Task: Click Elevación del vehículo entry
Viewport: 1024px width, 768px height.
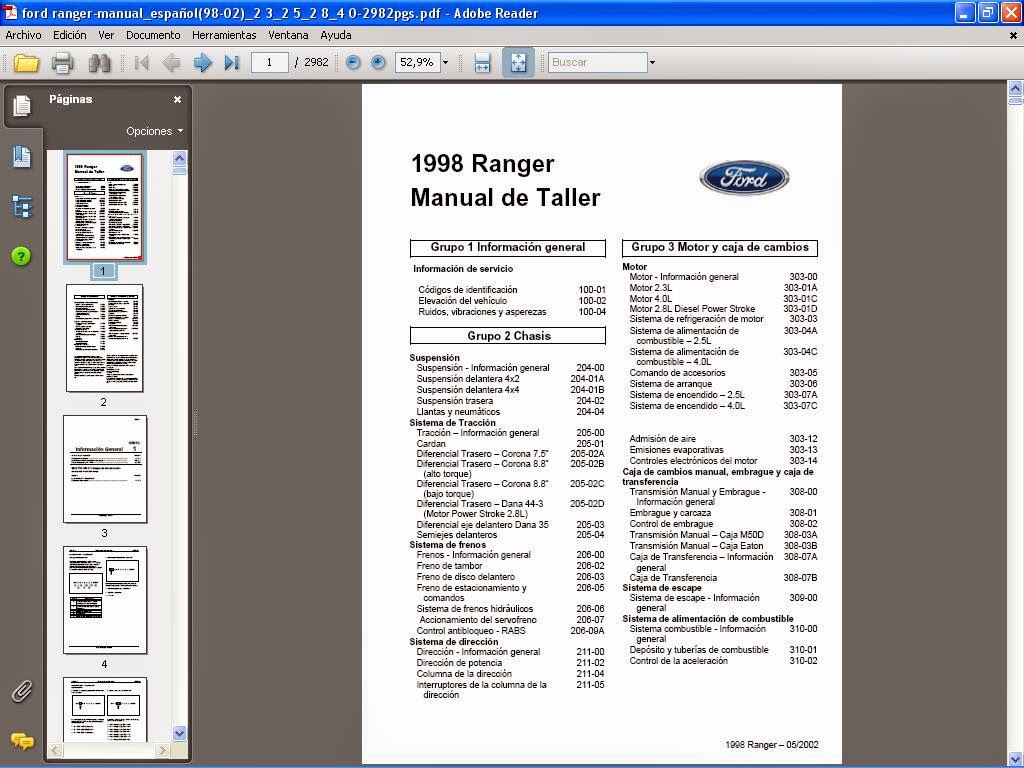Action: 462,301
